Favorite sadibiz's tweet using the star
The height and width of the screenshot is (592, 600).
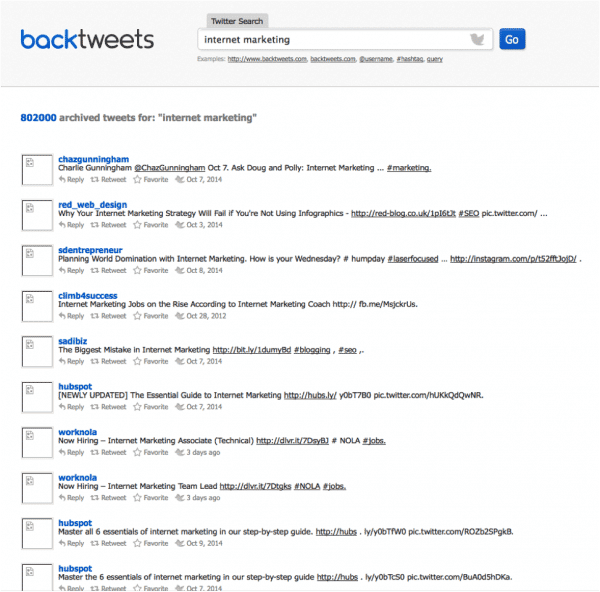point(137,361)
